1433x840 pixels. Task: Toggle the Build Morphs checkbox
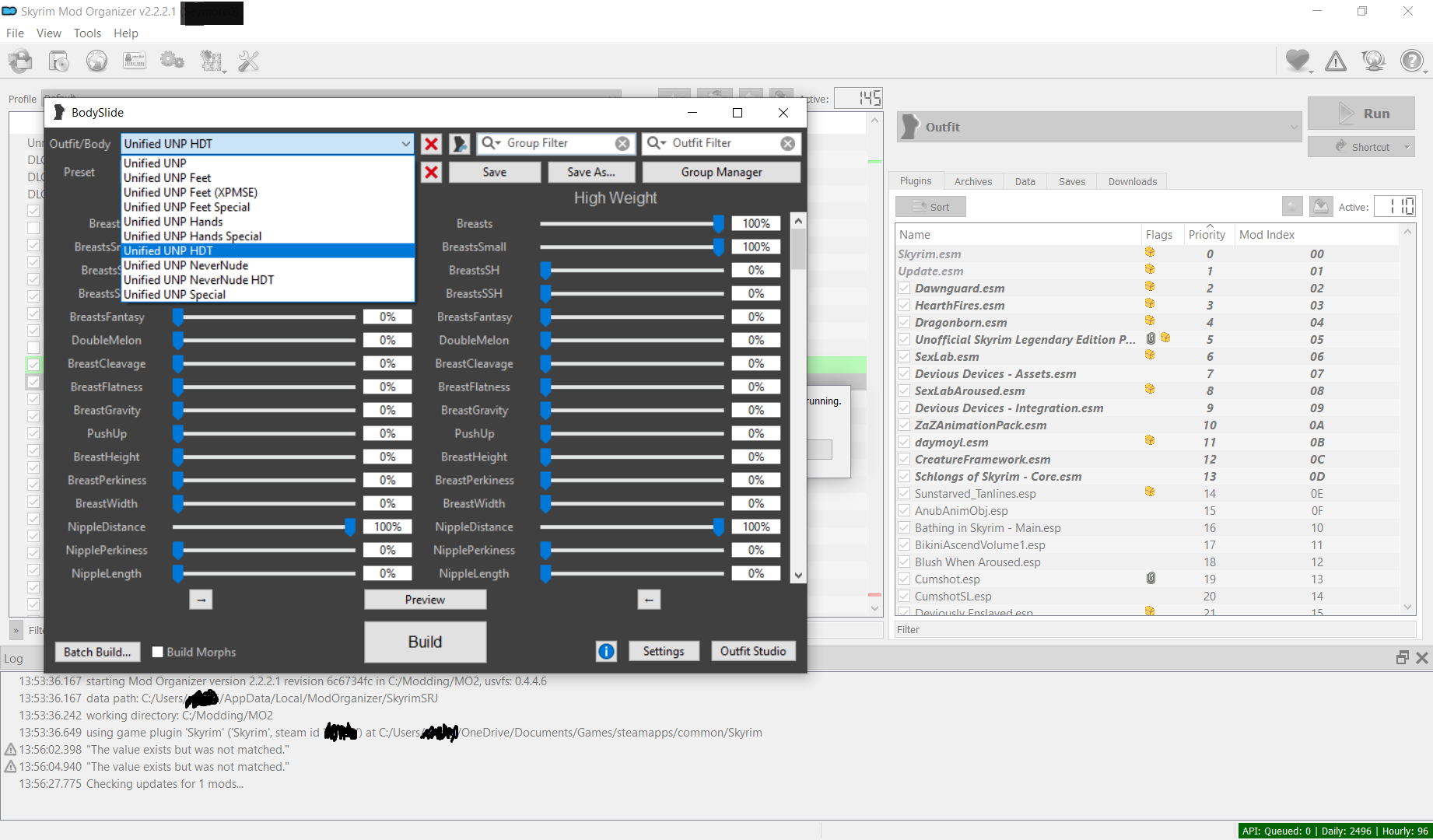[x=158, y=652]
